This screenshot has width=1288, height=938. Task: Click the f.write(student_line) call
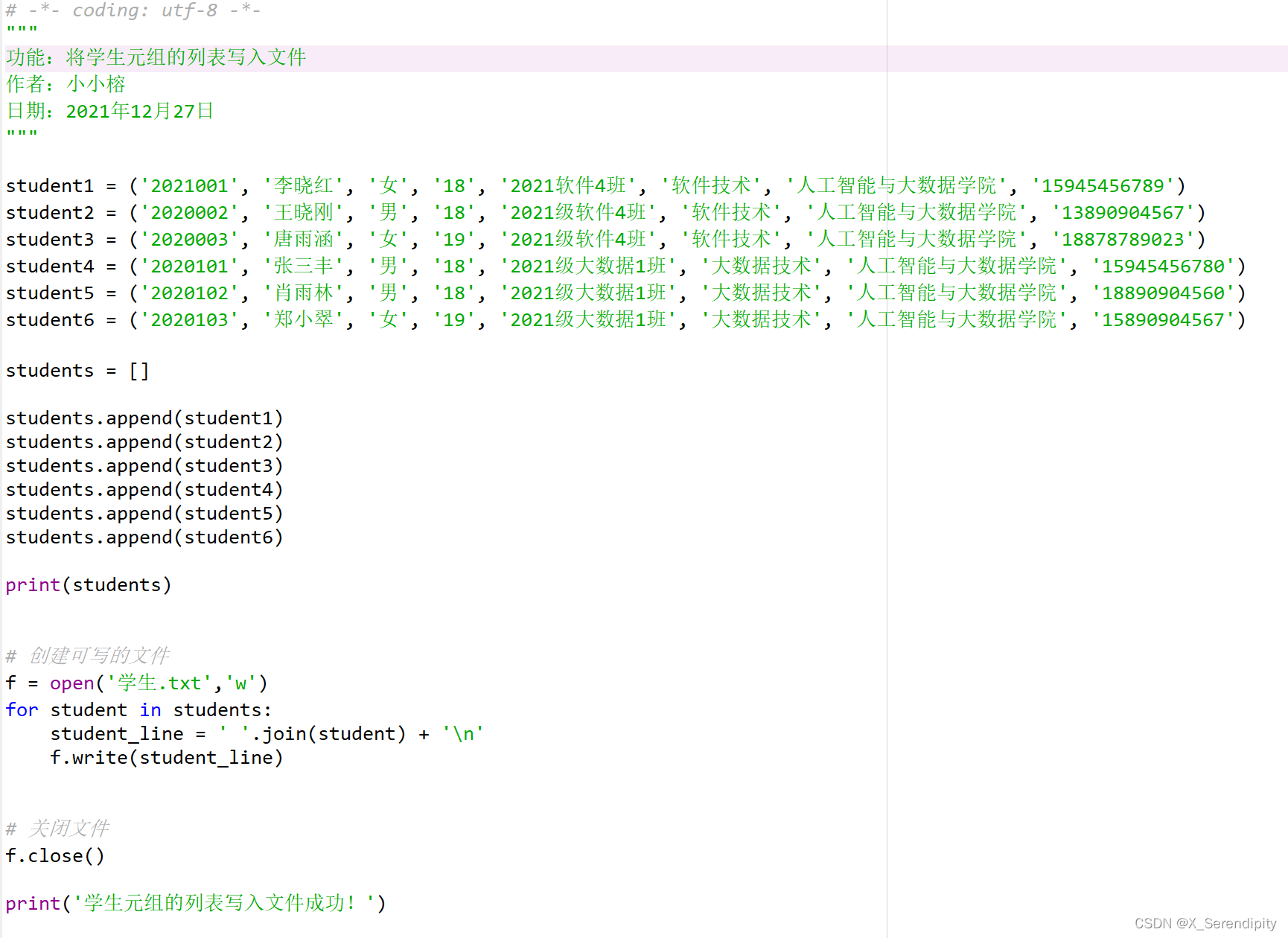167,757
